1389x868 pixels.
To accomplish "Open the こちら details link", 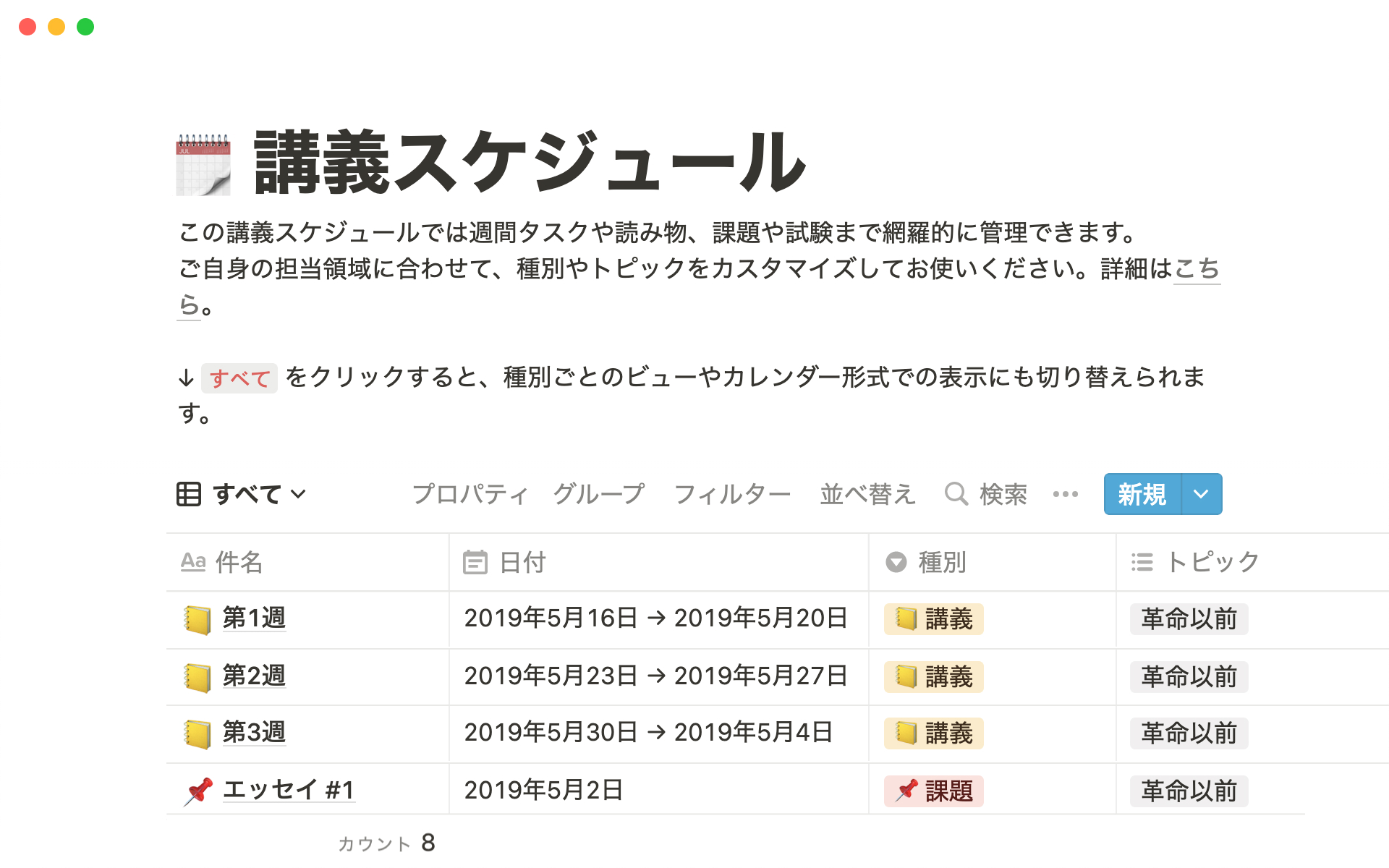I will click(x=1197, y=269).
